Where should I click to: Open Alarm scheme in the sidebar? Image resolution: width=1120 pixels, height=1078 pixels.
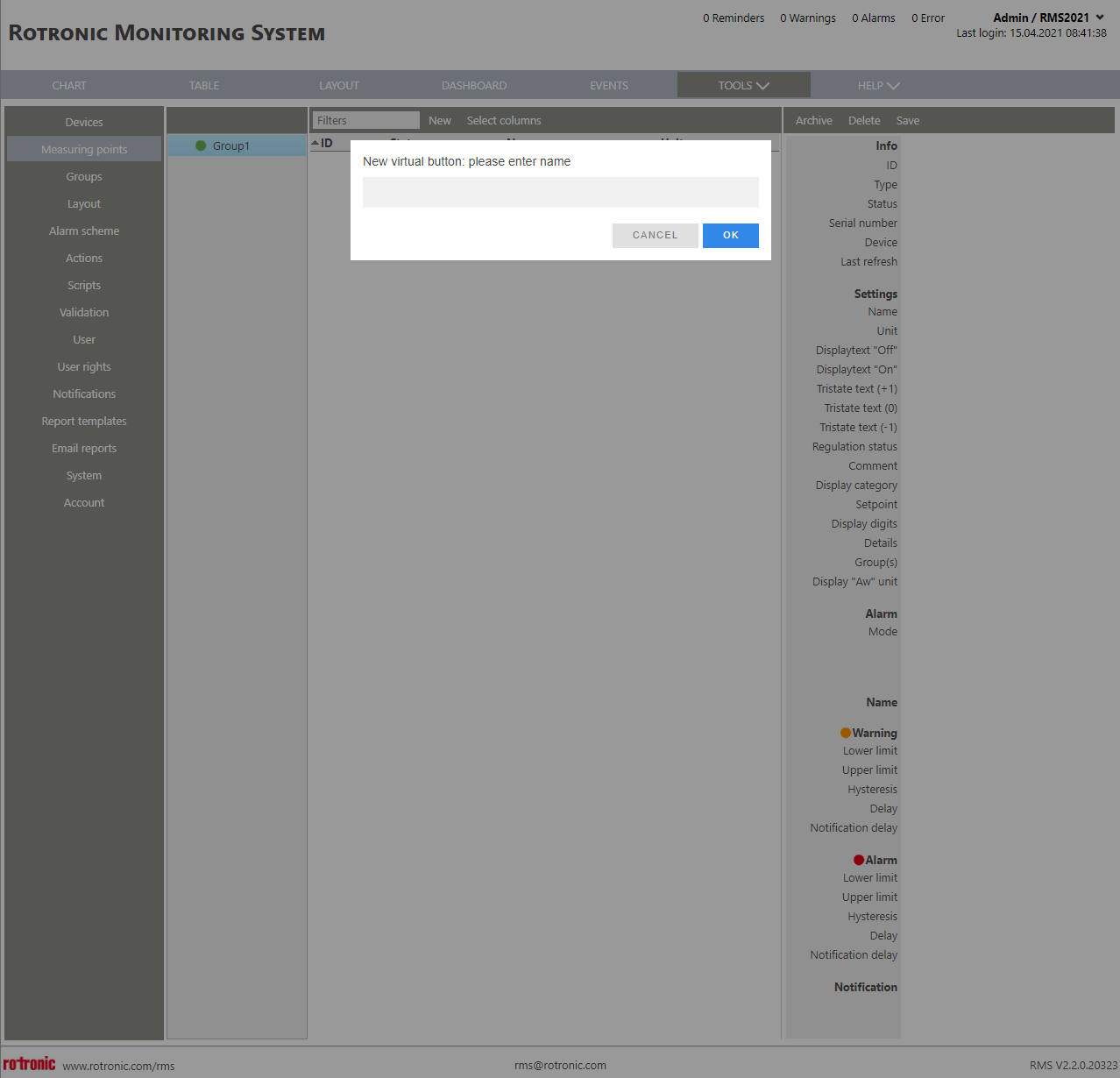84,230
